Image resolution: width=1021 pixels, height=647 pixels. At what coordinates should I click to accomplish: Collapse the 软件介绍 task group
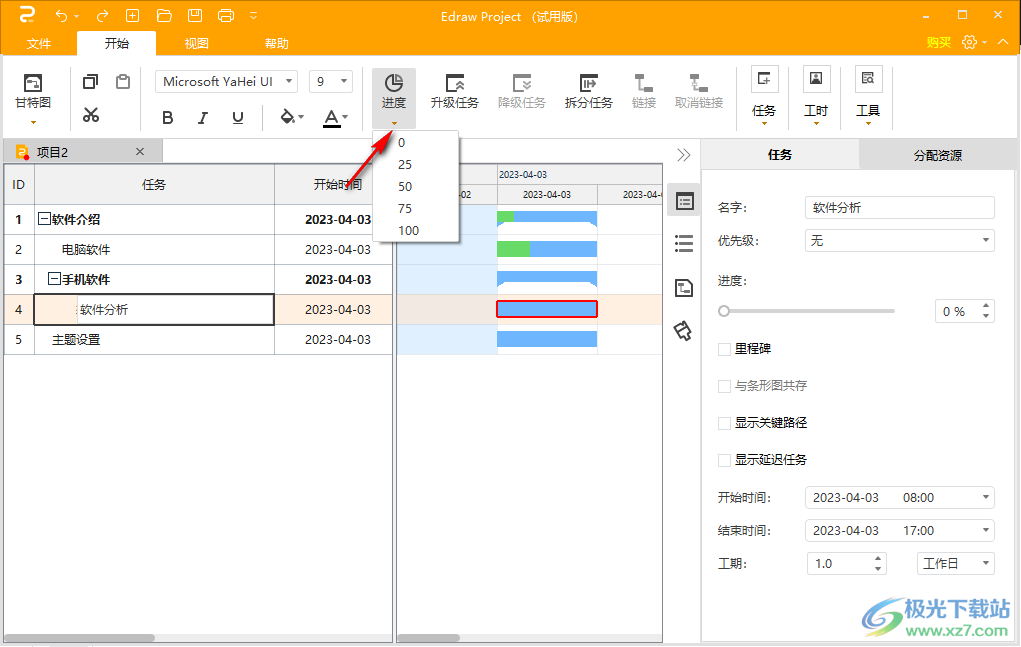click(x=44, y=219)
